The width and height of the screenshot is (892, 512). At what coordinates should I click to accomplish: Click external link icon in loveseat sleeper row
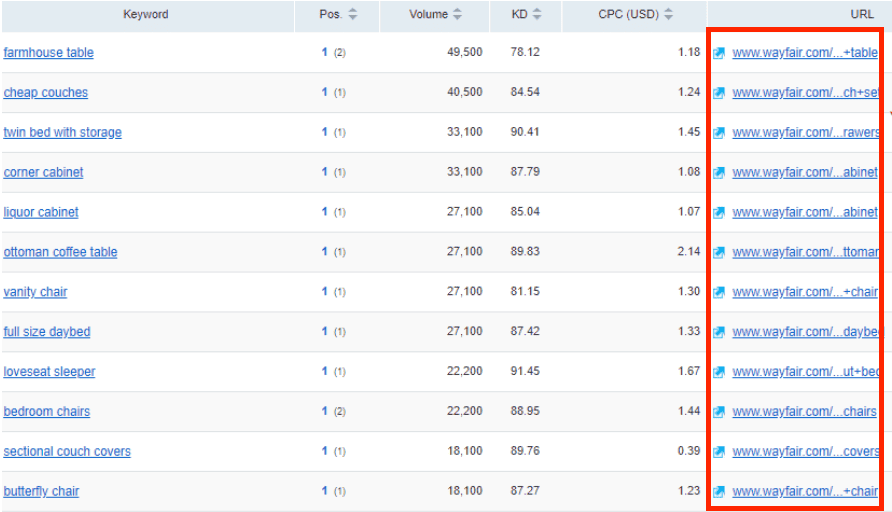point(719,372)
